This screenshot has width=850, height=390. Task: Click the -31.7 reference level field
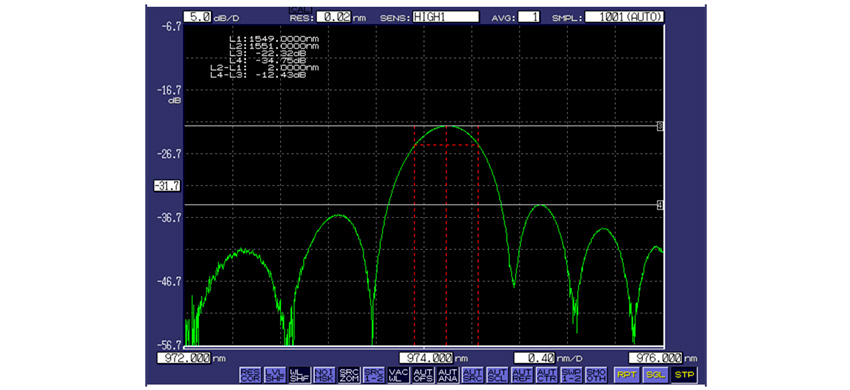coord(168,186)
